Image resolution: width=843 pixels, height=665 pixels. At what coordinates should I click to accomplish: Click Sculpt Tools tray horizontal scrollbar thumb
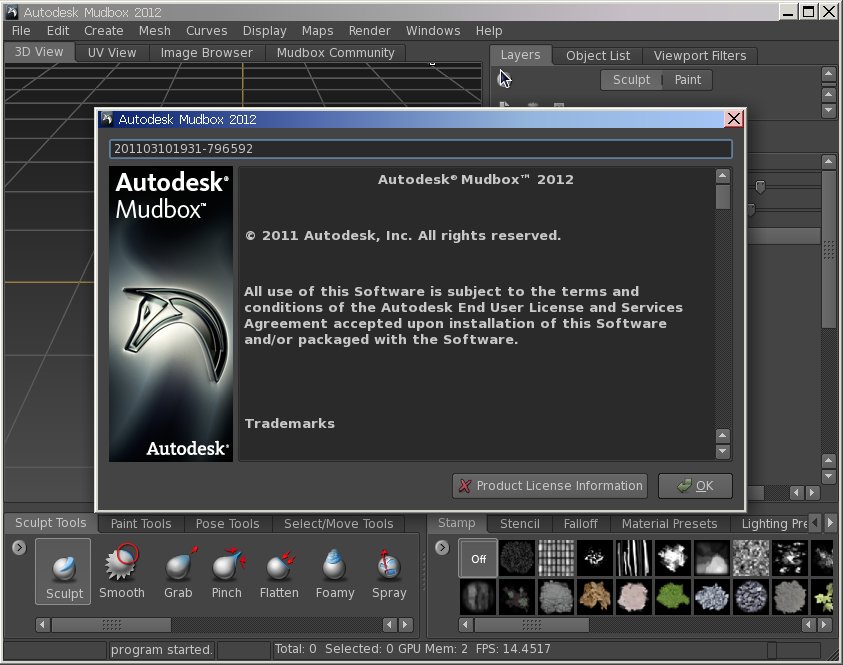coord(111,625)
